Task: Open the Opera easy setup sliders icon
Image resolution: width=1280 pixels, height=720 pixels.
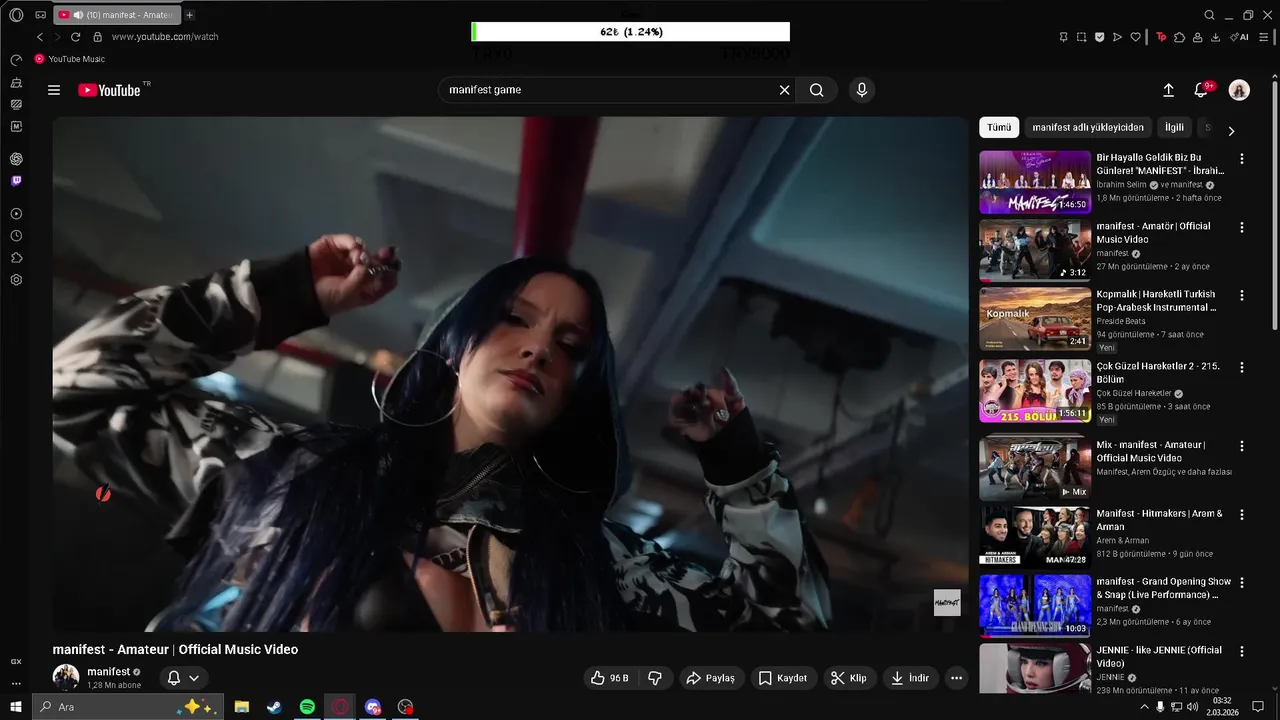Action: [x=1264, y=37]
